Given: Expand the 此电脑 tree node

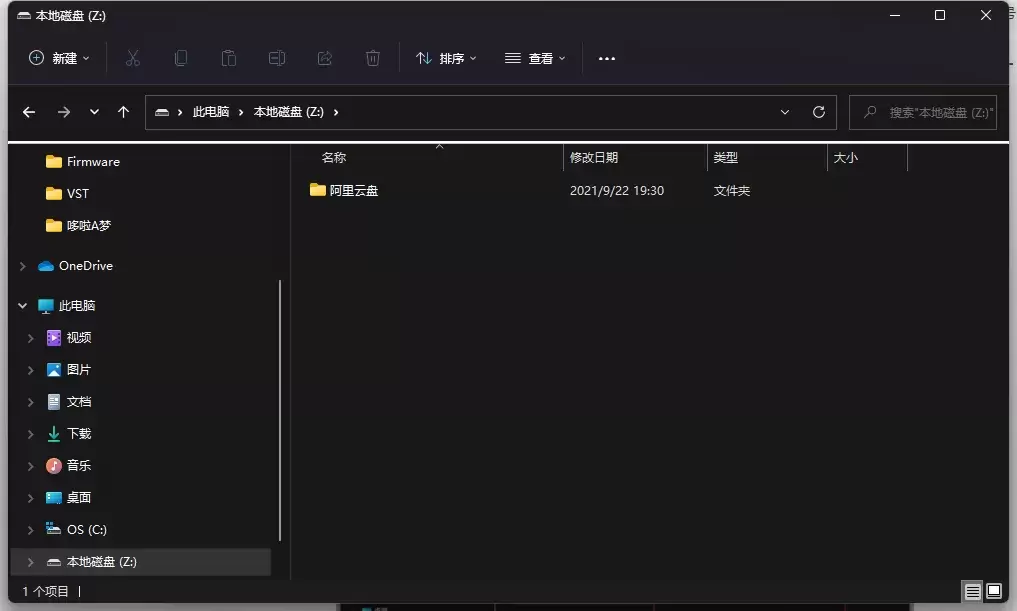Looking at the screenshot, I should pos(22,305).
